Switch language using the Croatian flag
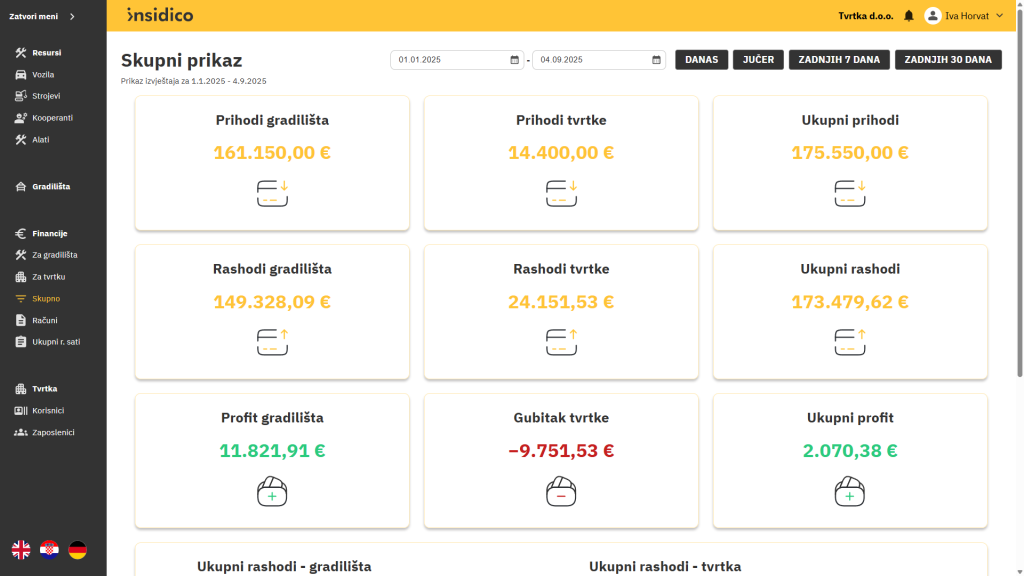Viewport: 1024px width, 576px height. coord(48,548)
